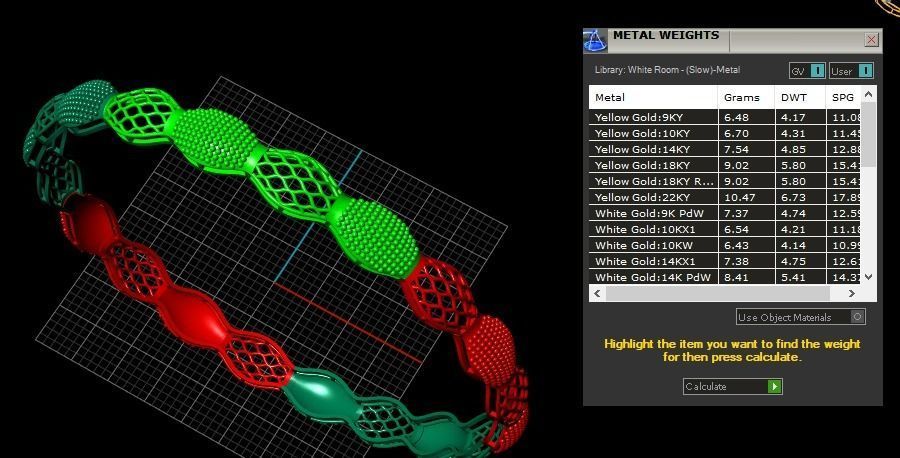The image size is (900, 458).
Task: Click the vertical scrollbar thumb
Action: (x=868, y=135)
